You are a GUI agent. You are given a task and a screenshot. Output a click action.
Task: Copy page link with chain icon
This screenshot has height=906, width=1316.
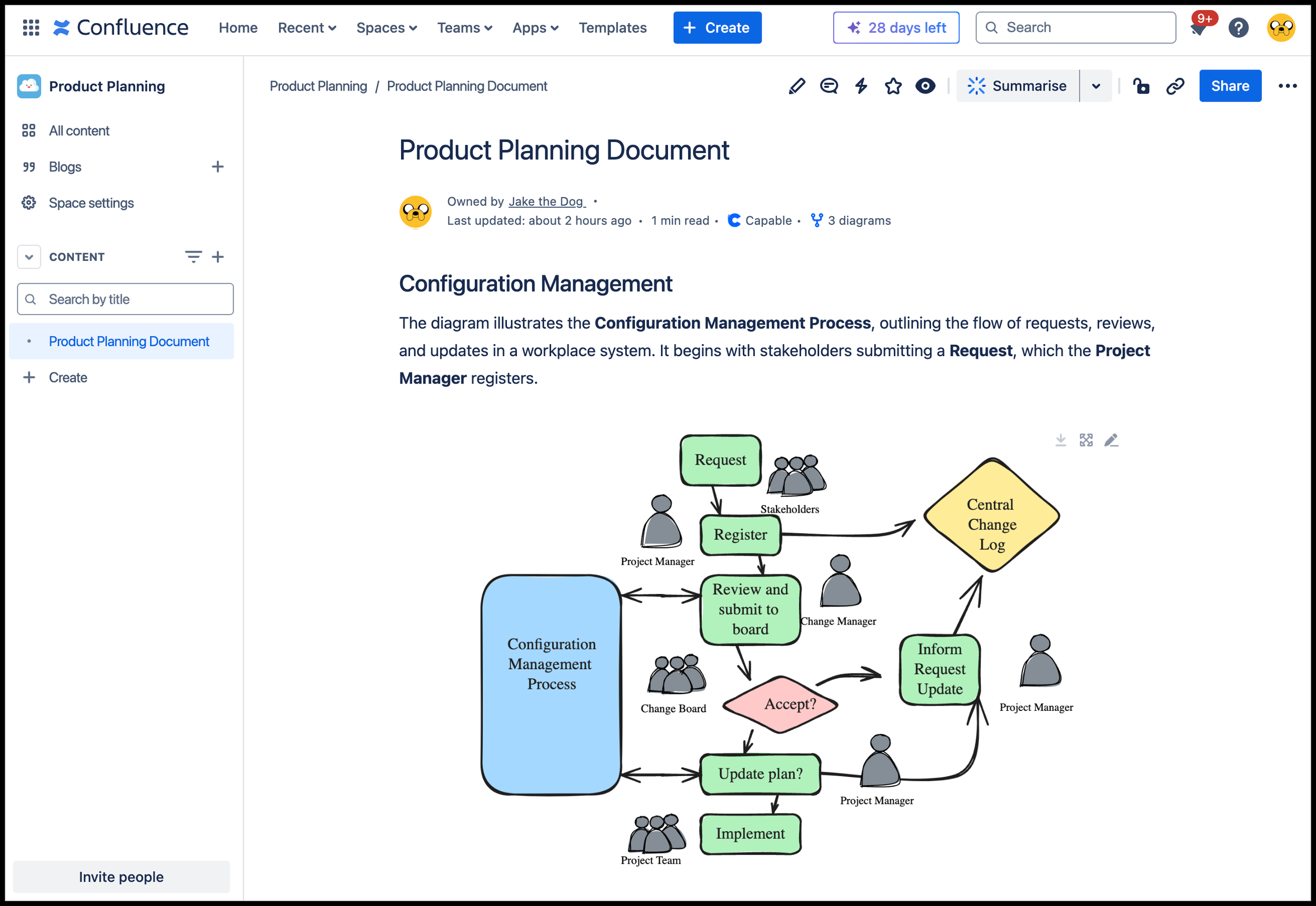click(1174, 86)
